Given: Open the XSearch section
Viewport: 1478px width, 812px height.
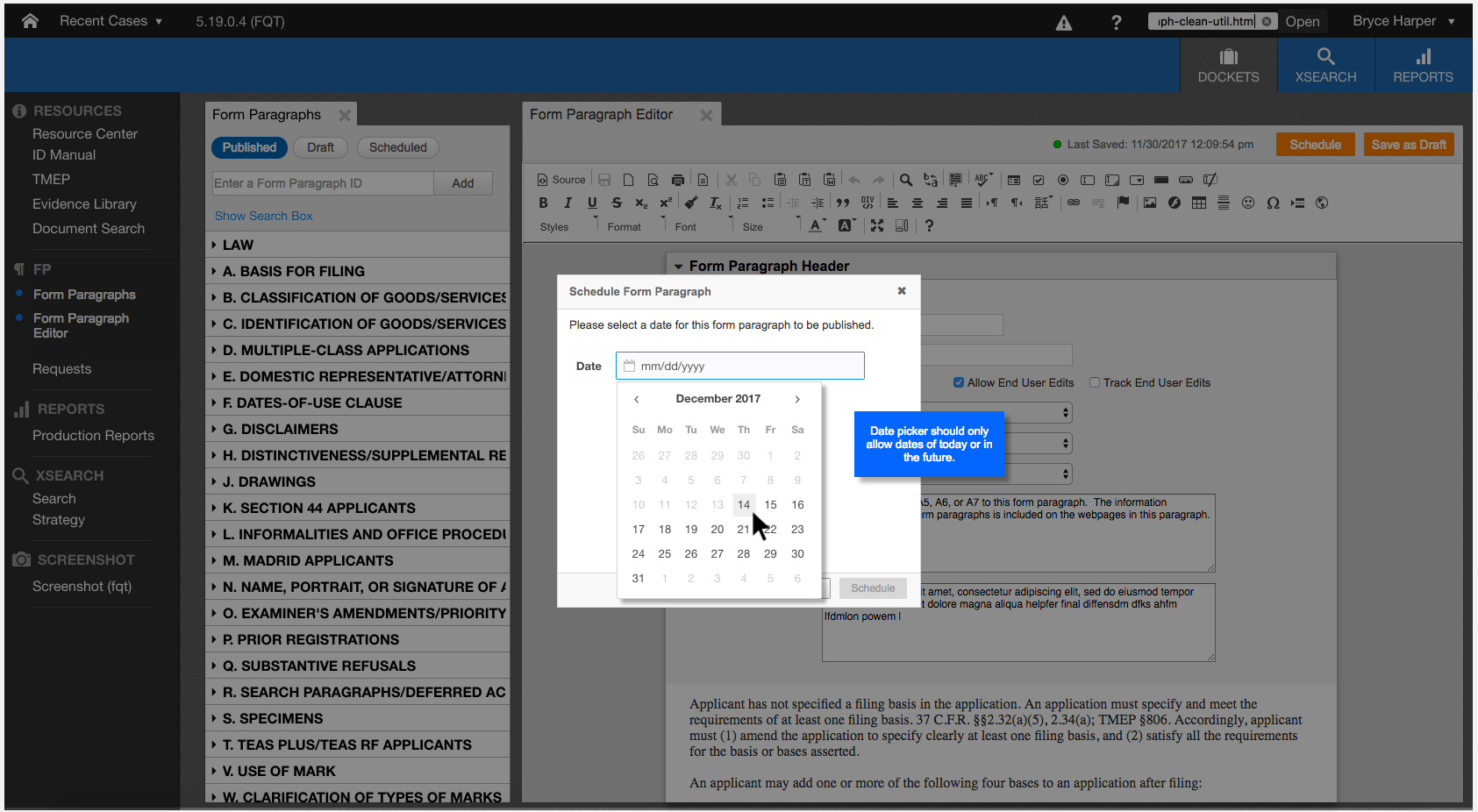Looking at the screenshot, I should coord(1325,66).
